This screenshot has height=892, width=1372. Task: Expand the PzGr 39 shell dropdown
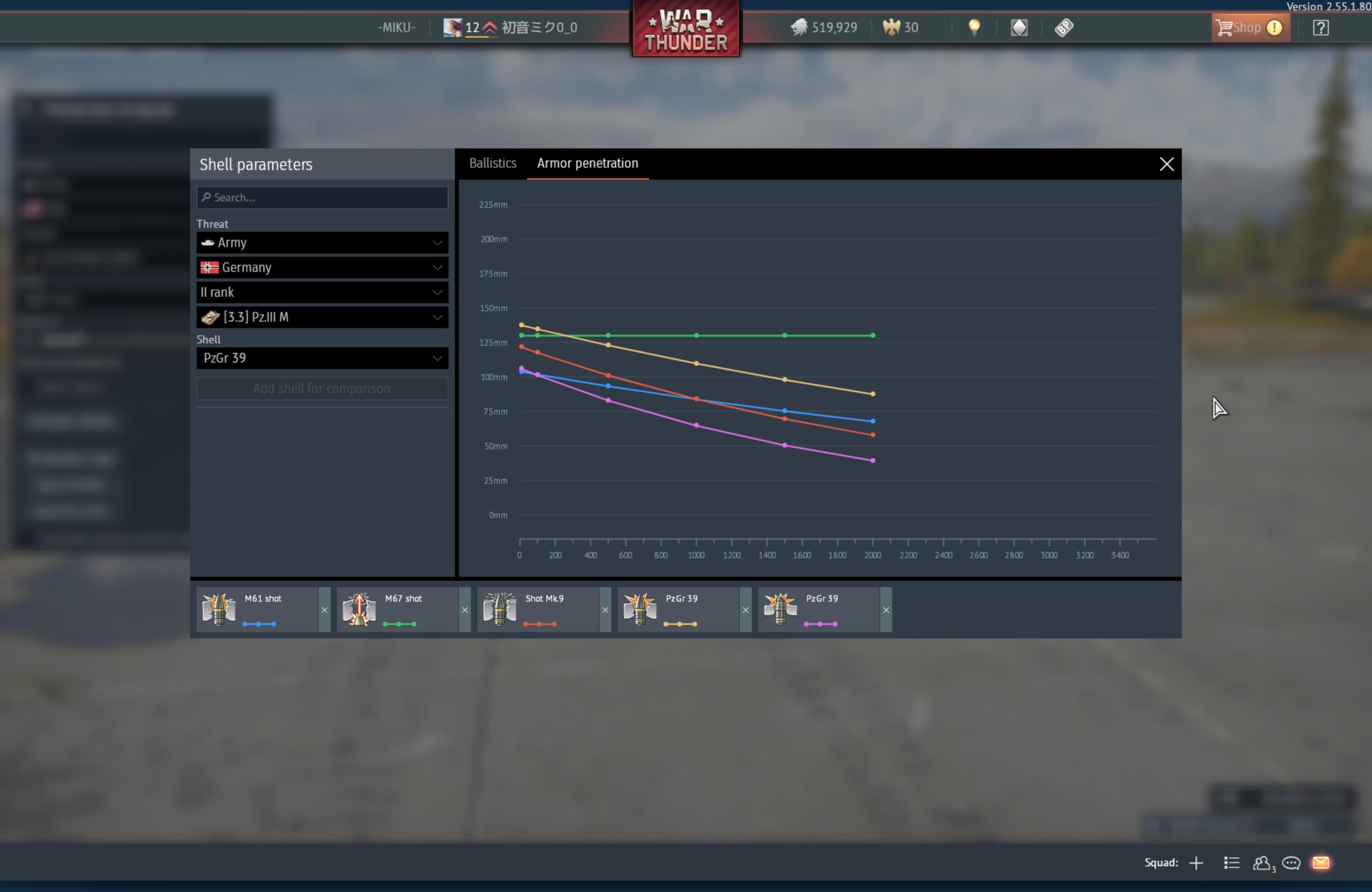[x=322, y=358]
